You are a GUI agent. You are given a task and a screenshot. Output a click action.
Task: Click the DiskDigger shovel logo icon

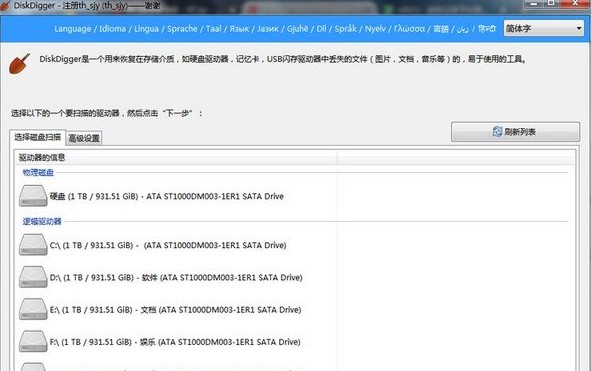coord(19,64)
